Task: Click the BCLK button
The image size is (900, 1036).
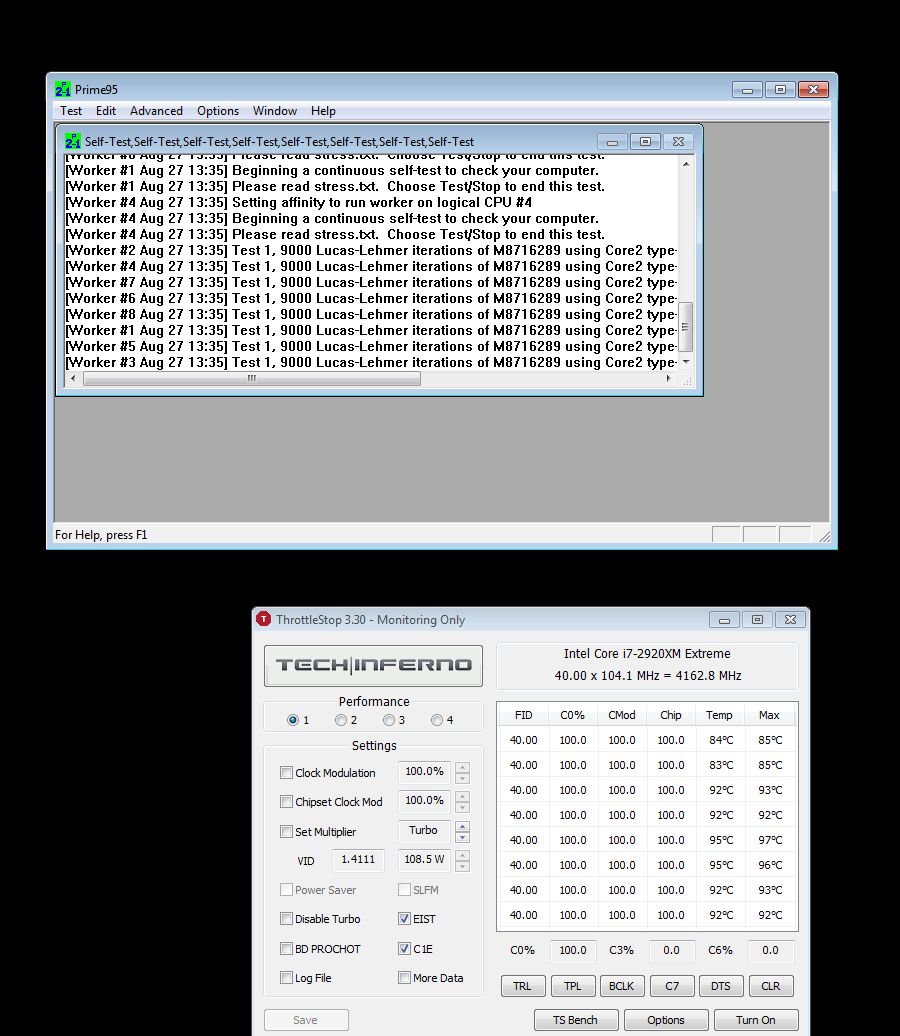Action: tap(622, 986)
